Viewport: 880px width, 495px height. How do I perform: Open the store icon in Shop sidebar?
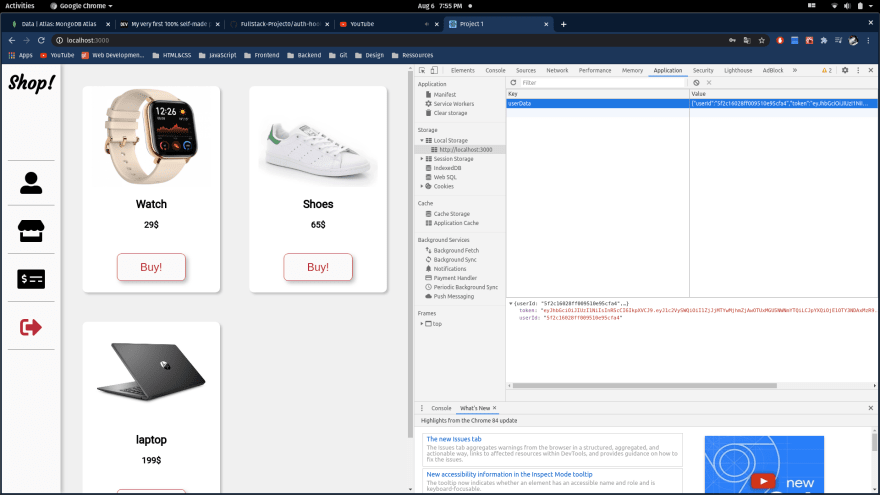[31, 231]
